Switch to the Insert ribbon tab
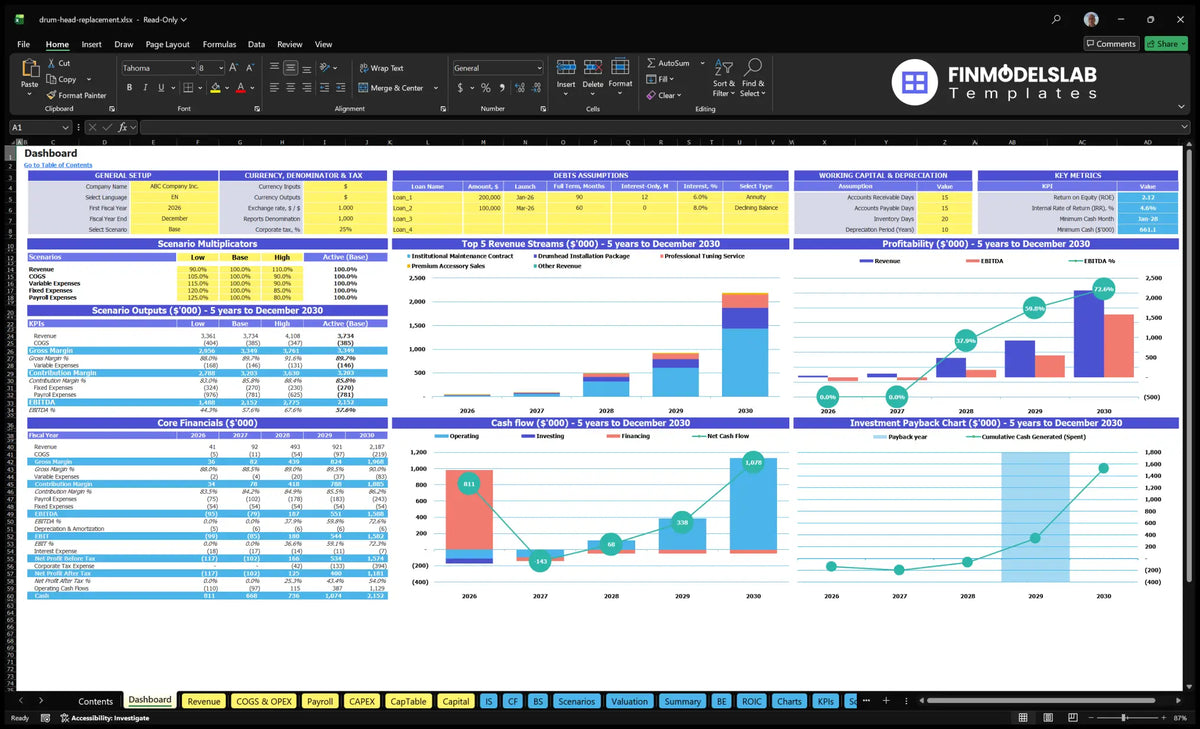 [x=91, y=44]
